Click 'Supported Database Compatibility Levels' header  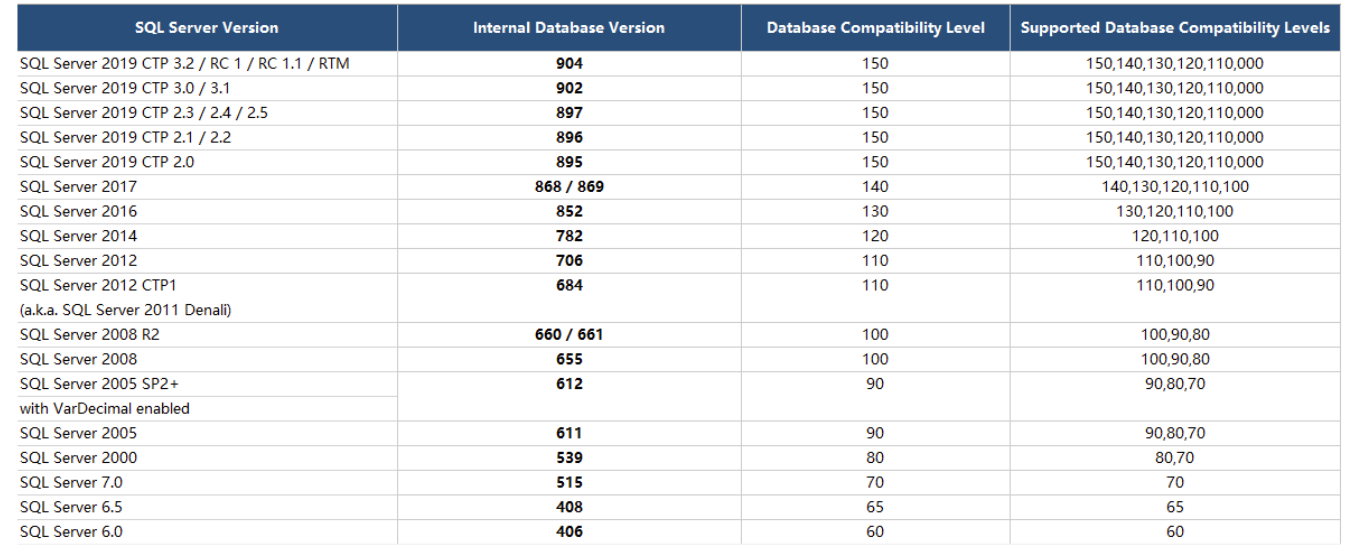[x=1175, y=28]
